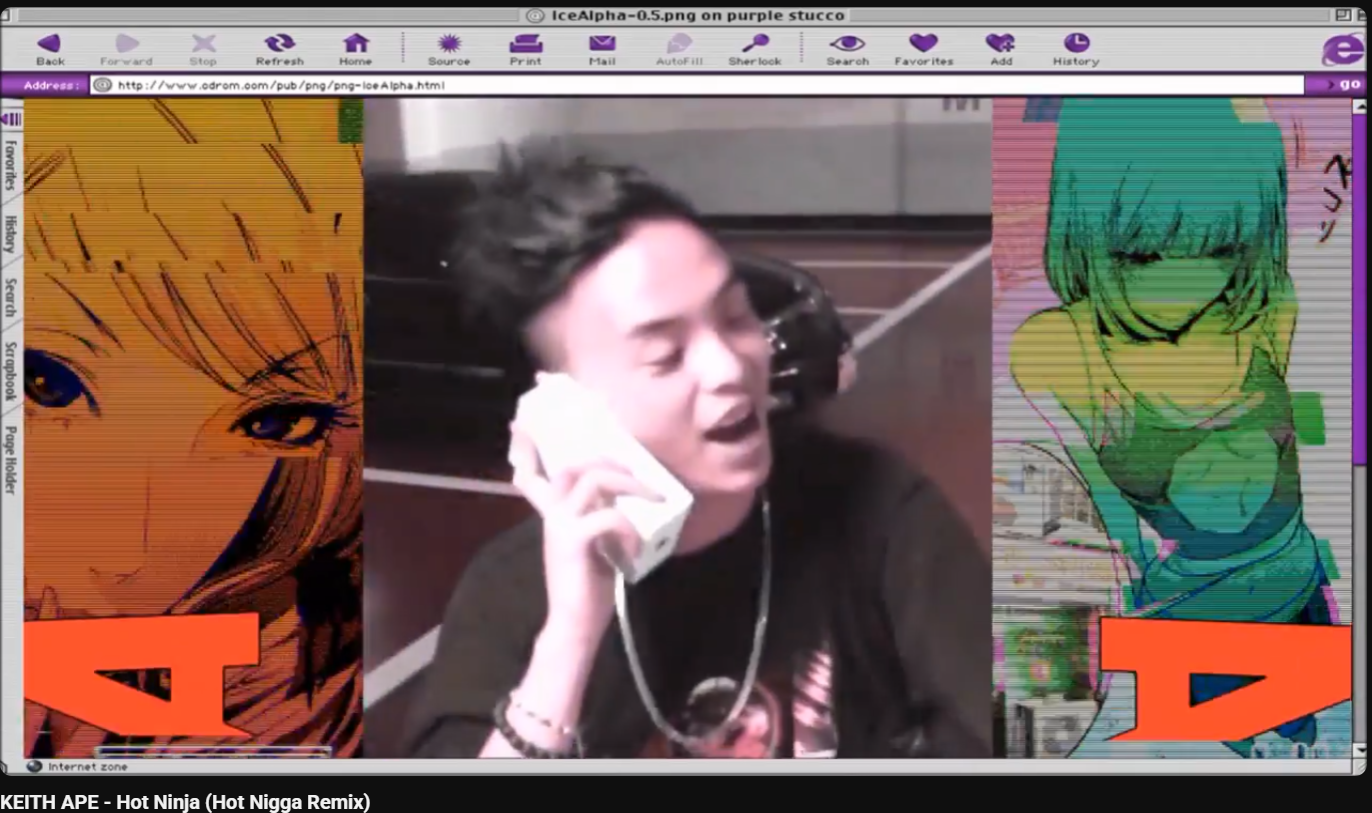Open the Favorites sidebar tab
Viewport: 1372px width, 813px height.
point(11,165)
